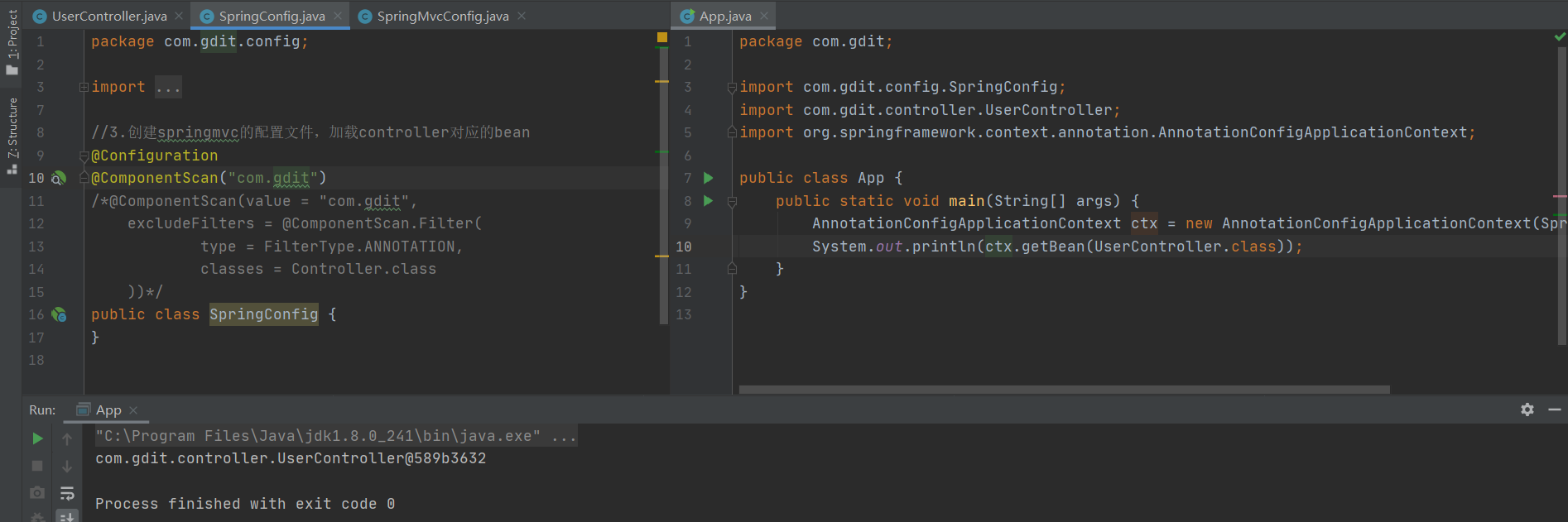The width and height of the screenshot is (1568, 522).
Task: Click the UserController@589b3632 console output line
Action: [291, 458]
